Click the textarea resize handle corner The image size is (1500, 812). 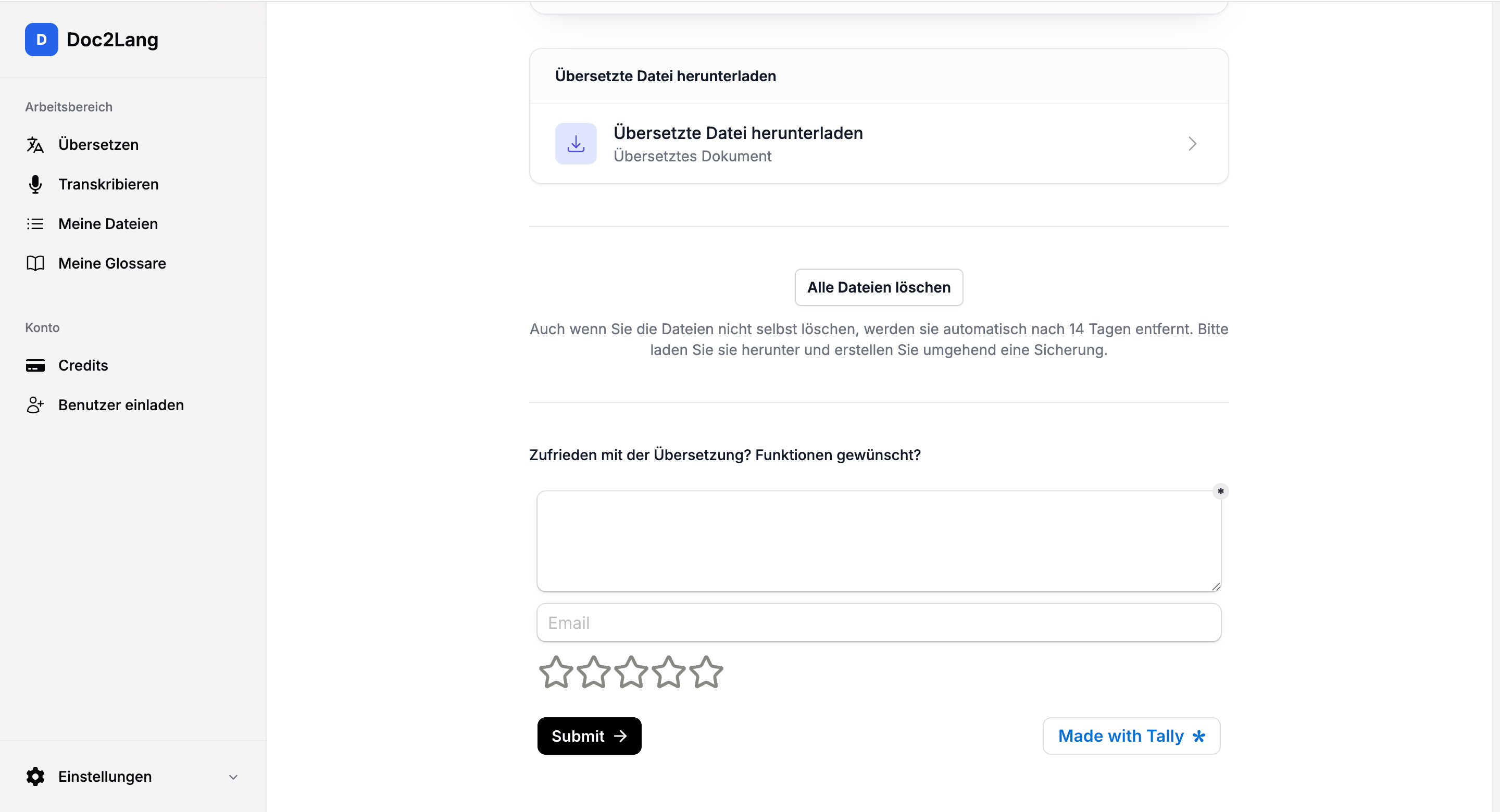(1215, 587)
